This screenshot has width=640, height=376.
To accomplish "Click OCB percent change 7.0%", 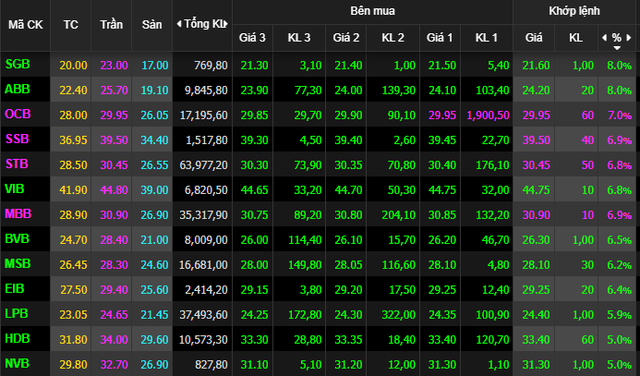I will (620, 115).
